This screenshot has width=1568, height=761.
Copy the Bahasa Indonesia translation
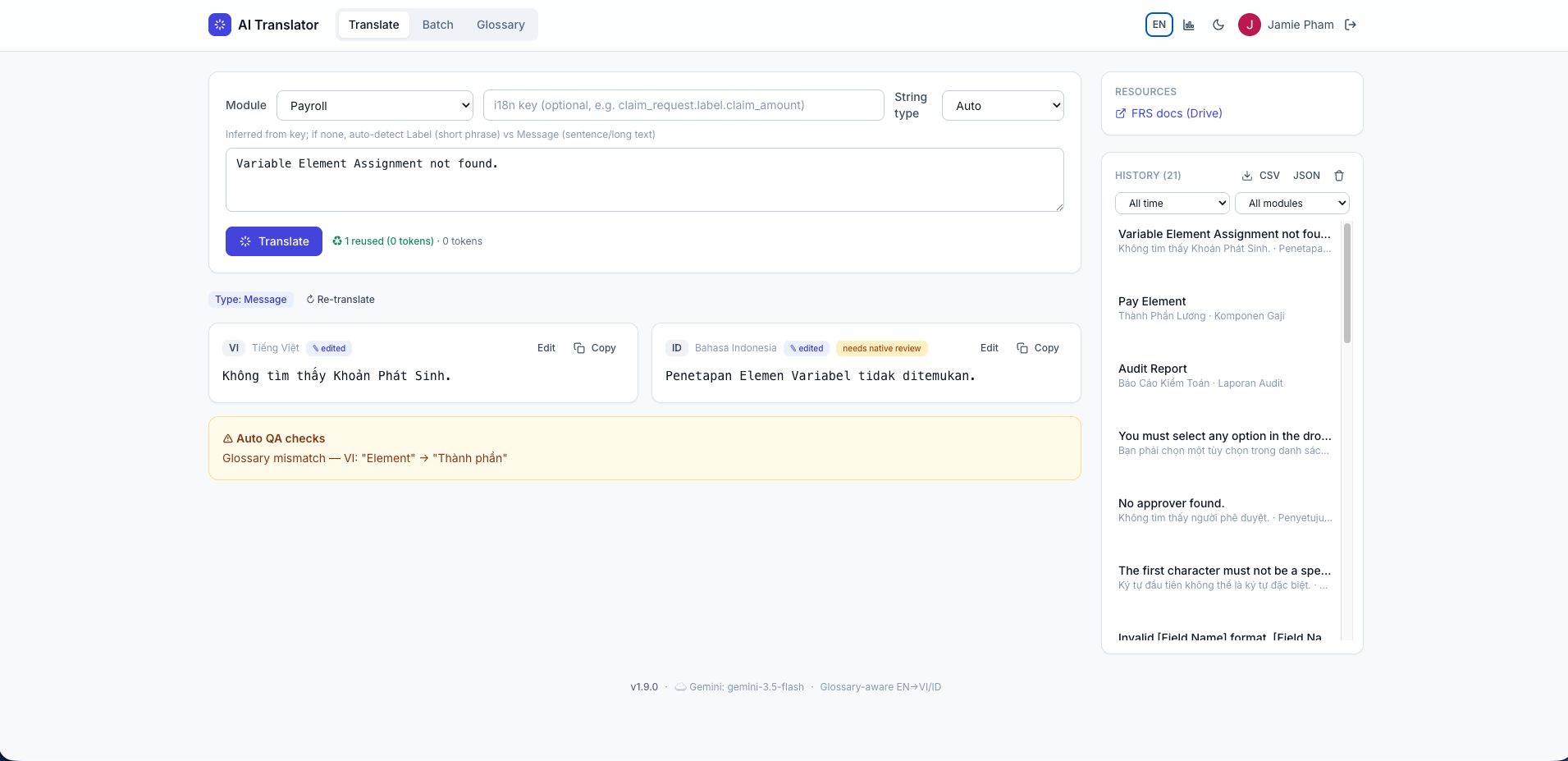click(1038, 348)
